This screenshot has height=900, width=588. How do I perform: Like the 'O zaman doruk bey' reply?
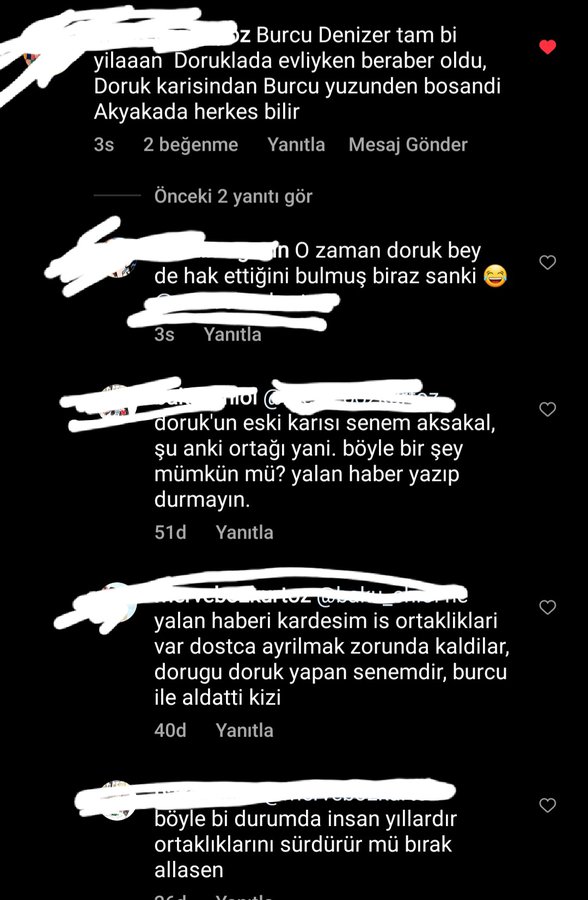click(x=548, y=263)
